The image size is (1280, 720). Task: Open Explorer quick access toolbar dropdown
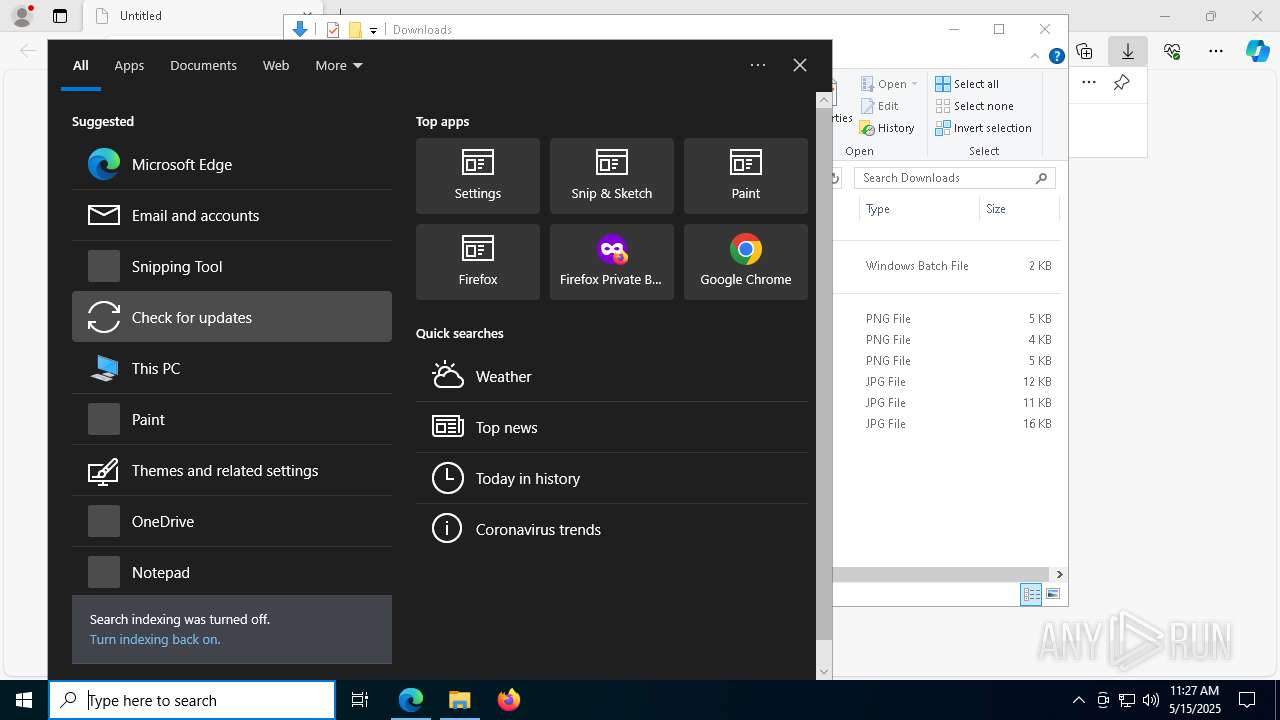click(373, 30)
